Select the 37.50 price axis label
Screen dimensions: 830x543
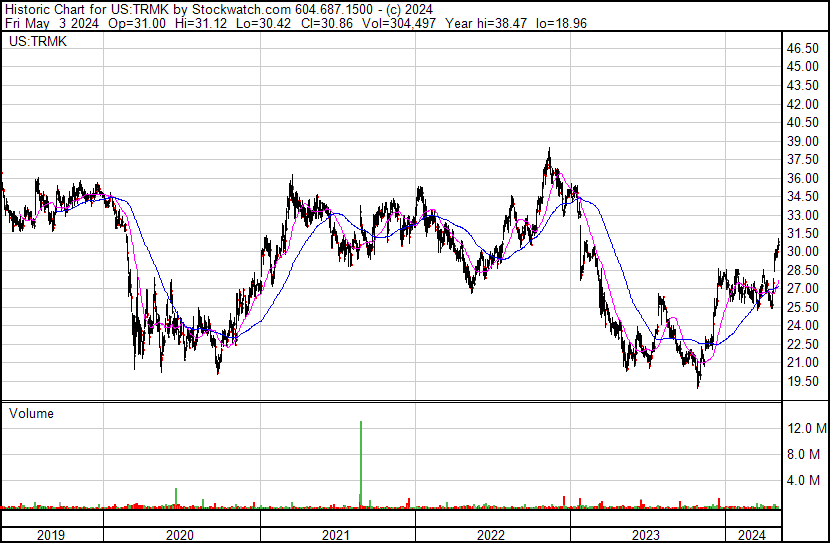(x=803, y=159)
